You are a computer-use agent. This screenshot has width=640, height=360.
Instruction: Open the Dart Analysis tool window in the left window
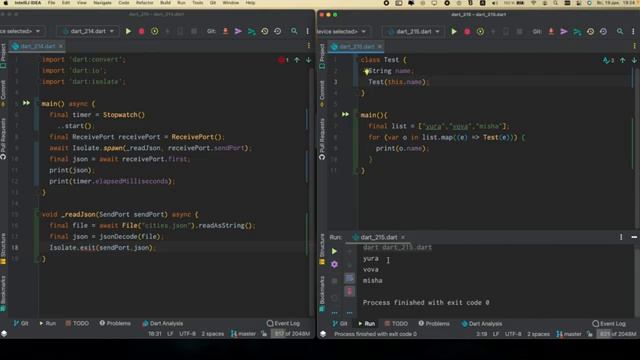pos(162,323)
